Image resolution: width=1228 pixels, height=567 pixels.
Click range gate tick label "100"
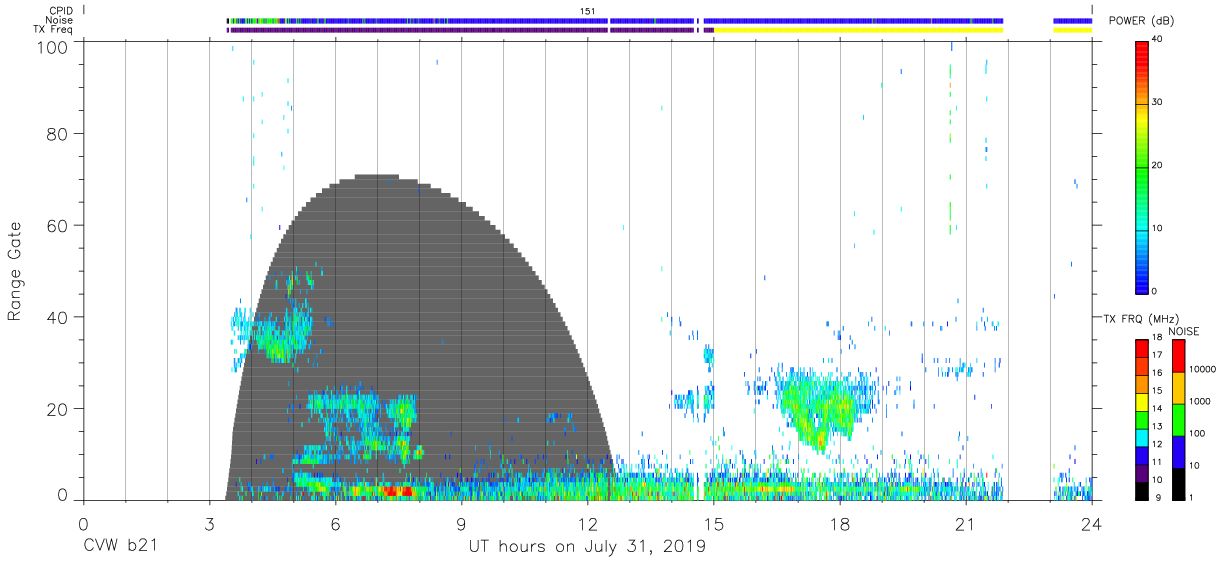coord(53,47)
